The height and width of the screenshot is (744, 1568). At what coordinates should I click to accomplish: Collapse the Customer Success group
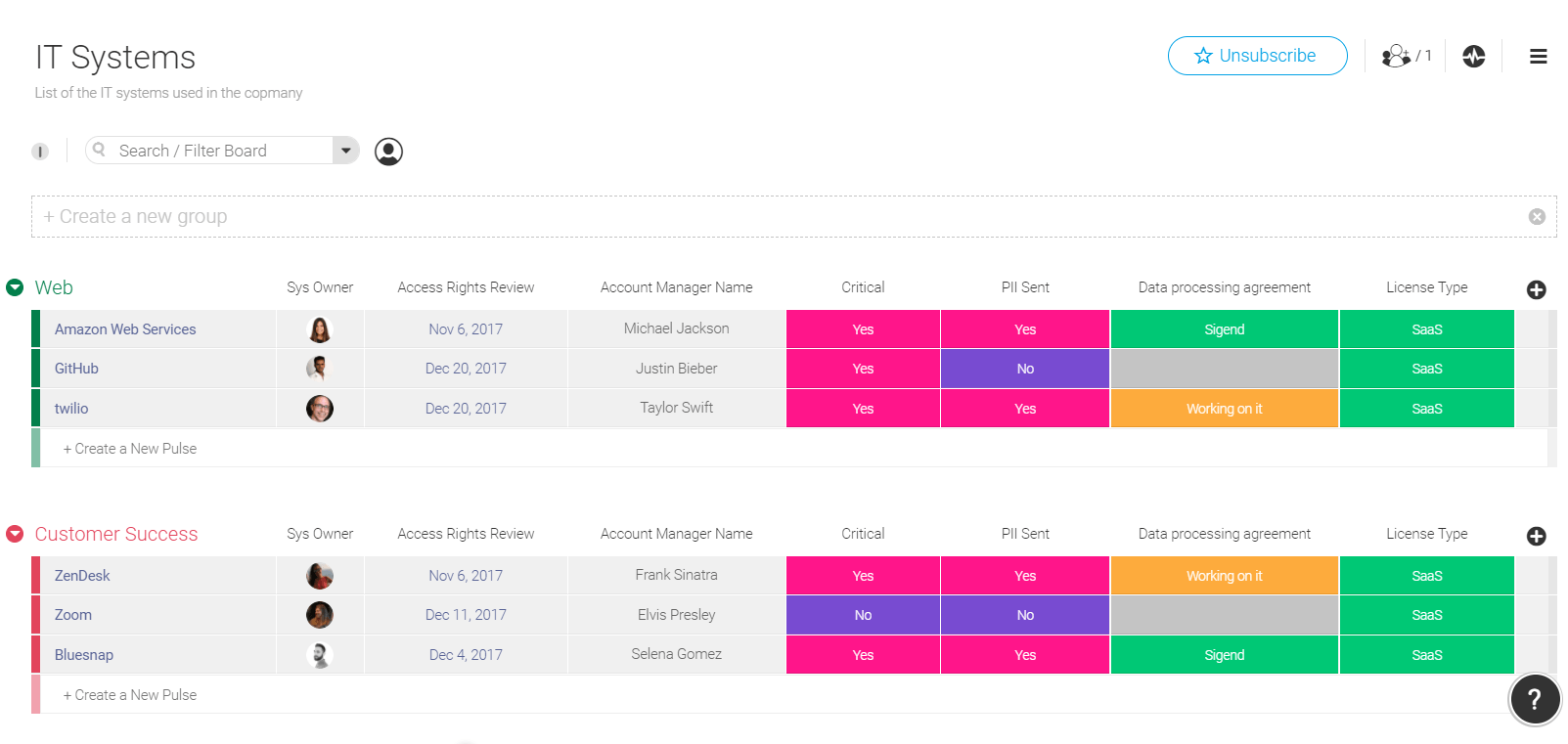coord(15,534)
